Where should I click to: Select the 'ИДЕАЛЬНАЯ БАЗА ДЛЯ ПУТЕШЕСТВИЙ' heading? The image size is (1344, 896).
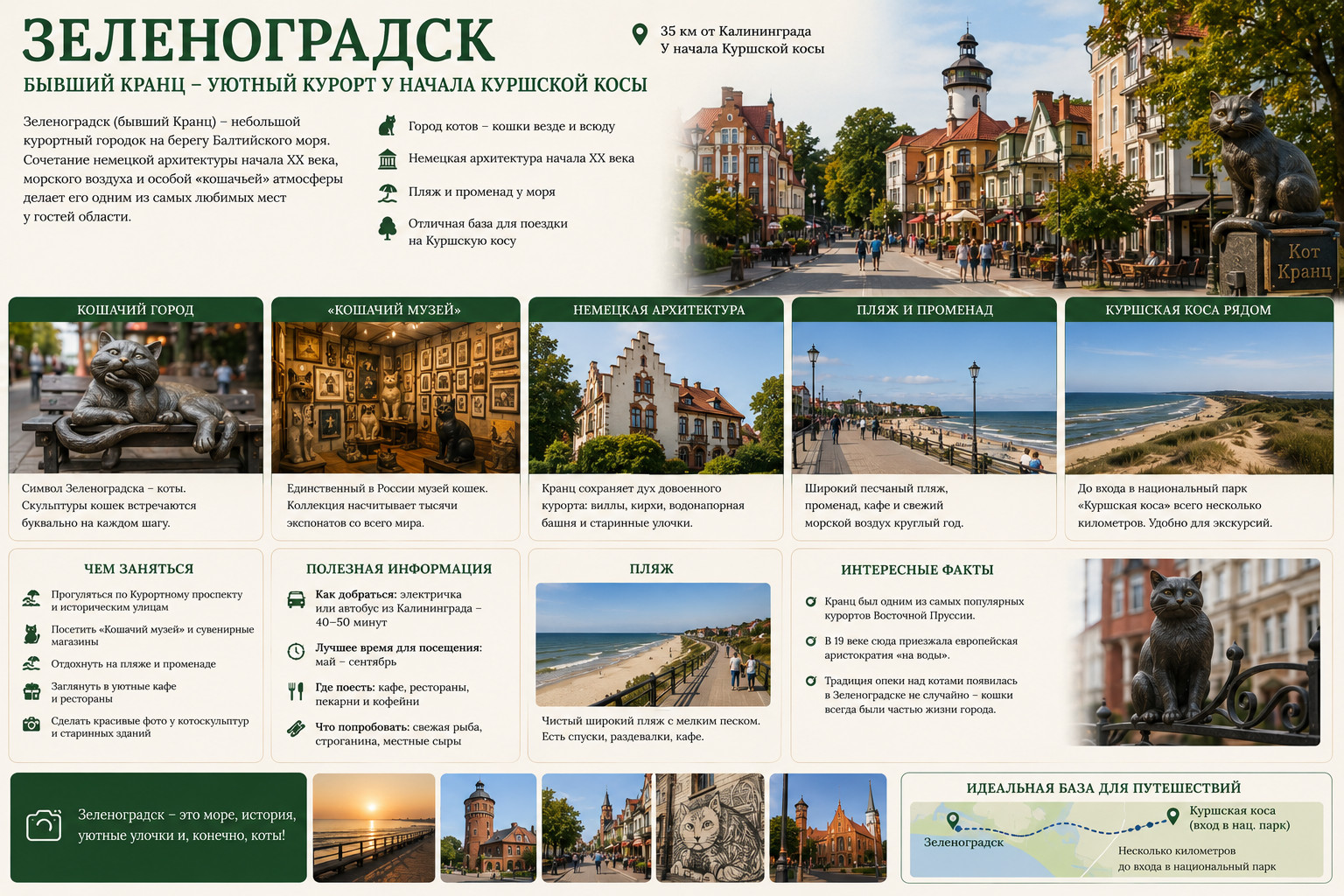pos(1103,788)
